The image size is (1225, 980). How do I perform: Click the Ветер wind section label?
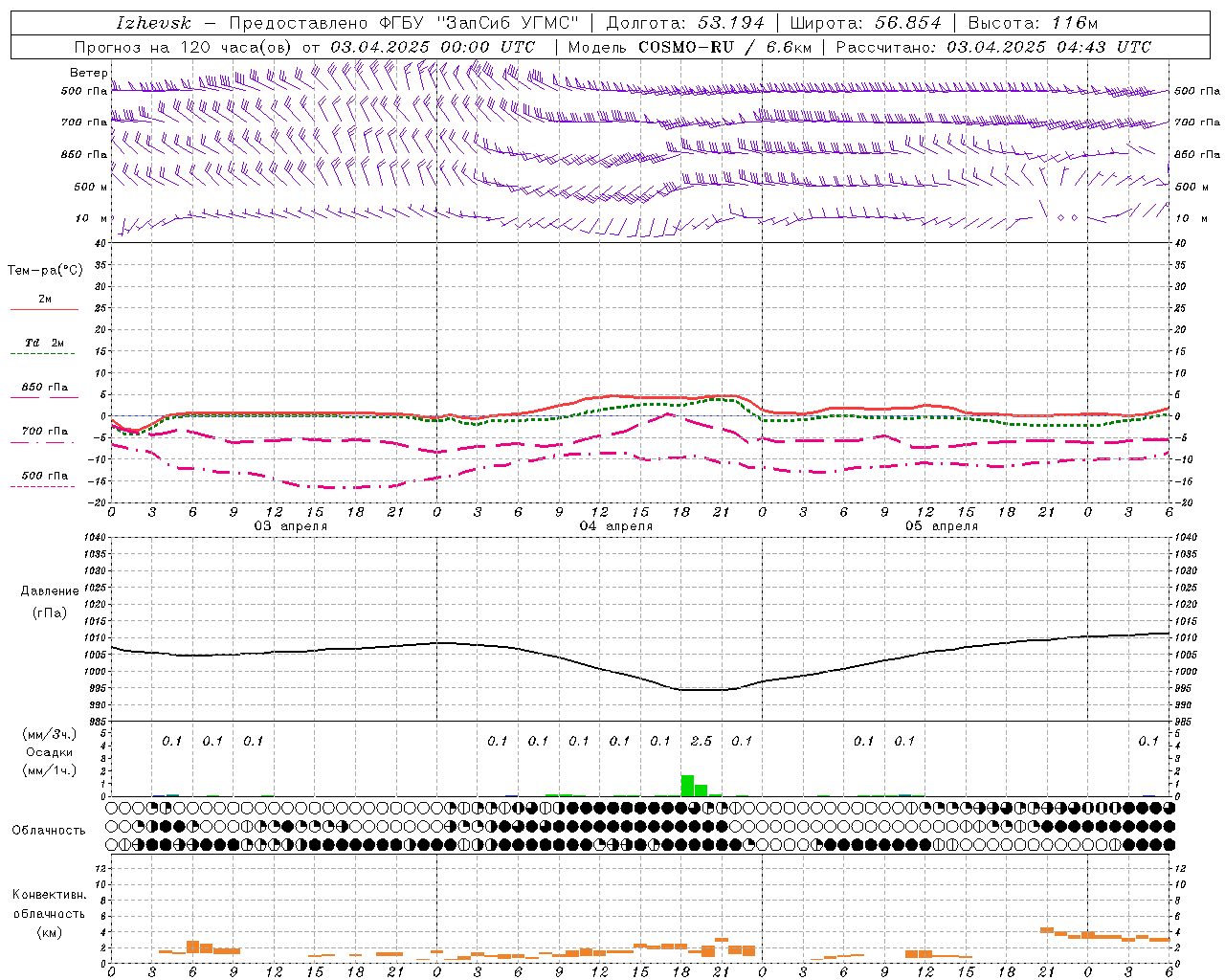click(x=89, y=73)
